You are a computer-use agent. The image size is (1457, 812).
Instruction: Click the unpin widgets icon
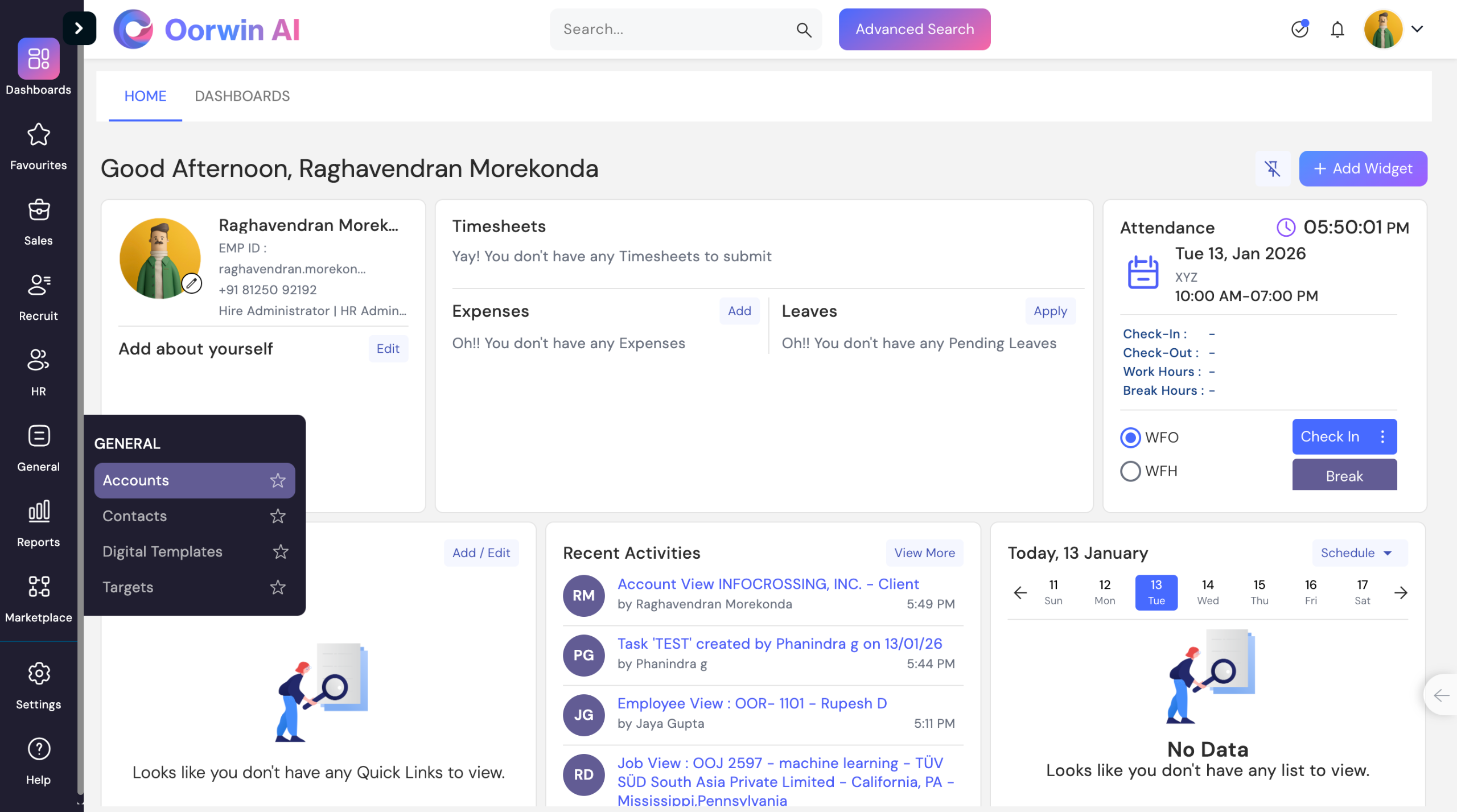pos(1272,168)
